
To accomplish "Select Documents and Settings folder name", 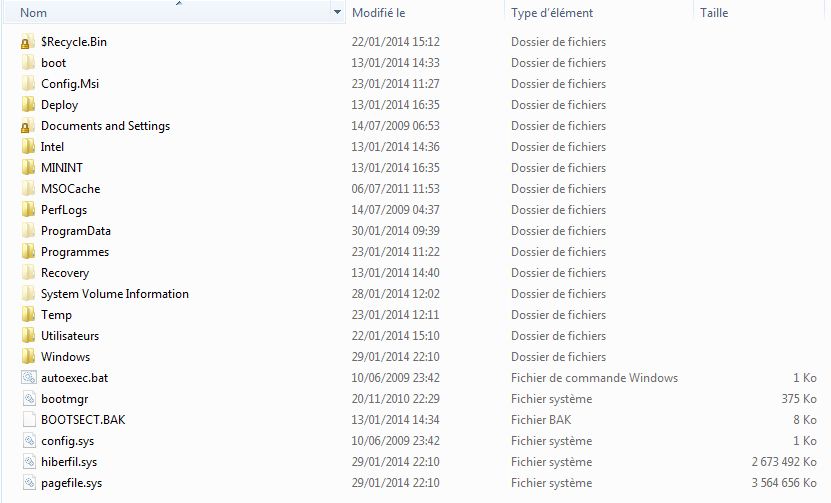I will pyautogui.click(x=105, y=126).
